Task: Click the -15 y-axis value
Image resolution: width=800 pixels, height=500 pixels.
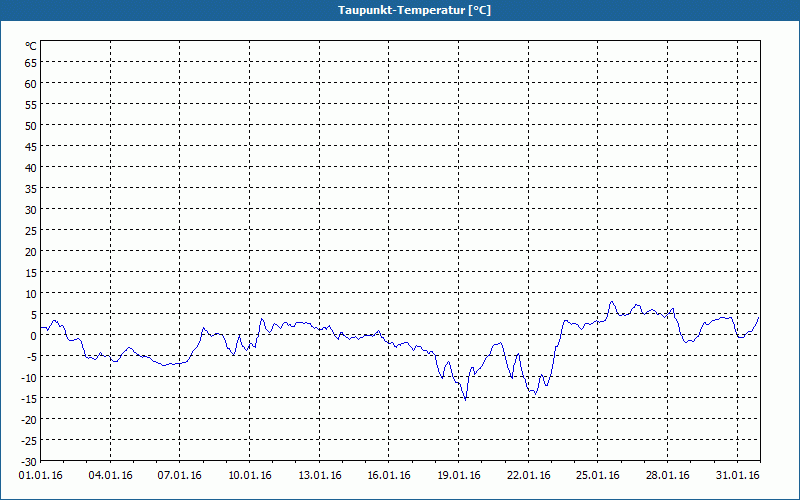Action: pos(29,398)
